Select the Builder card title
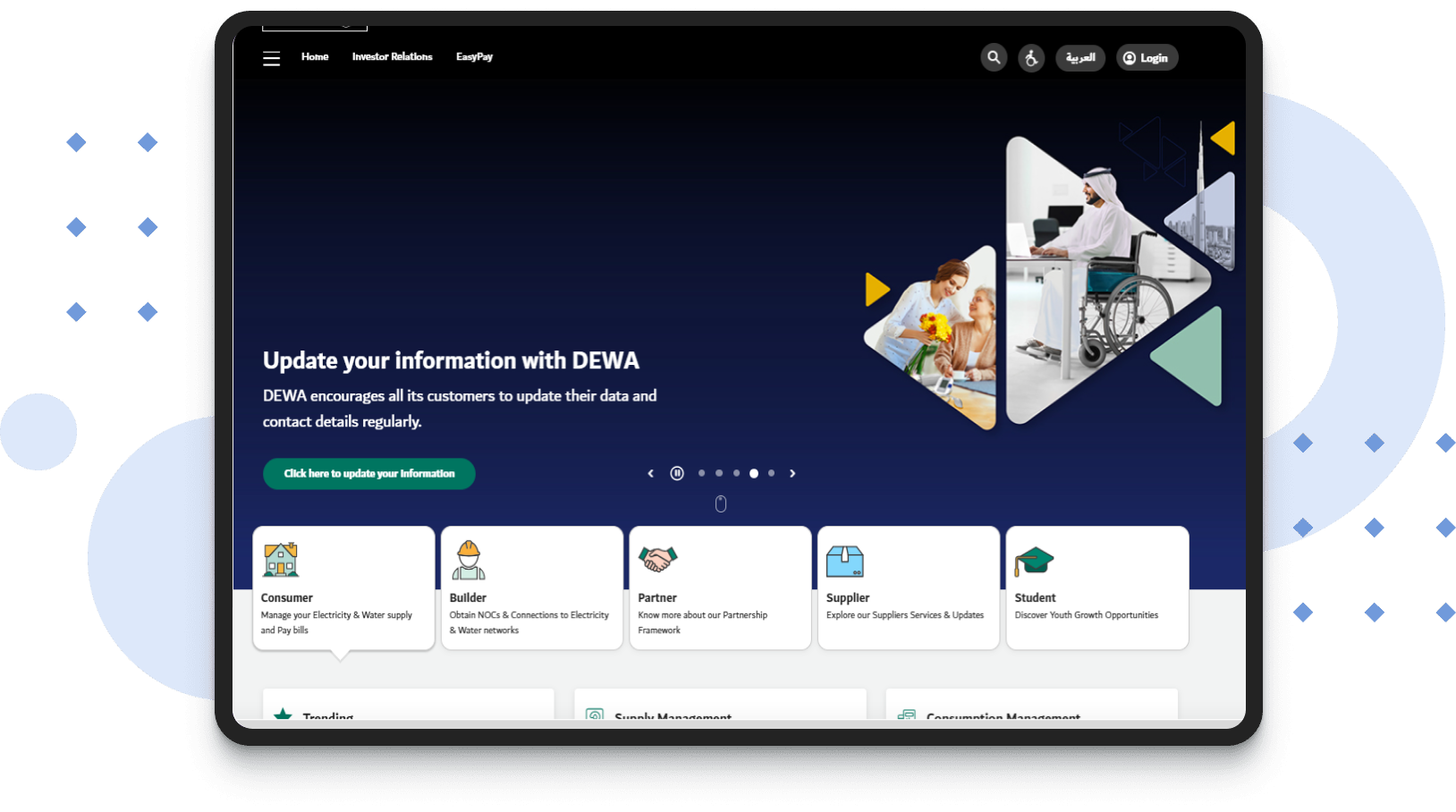The image size is (1456, 812). tap(468, 597)
